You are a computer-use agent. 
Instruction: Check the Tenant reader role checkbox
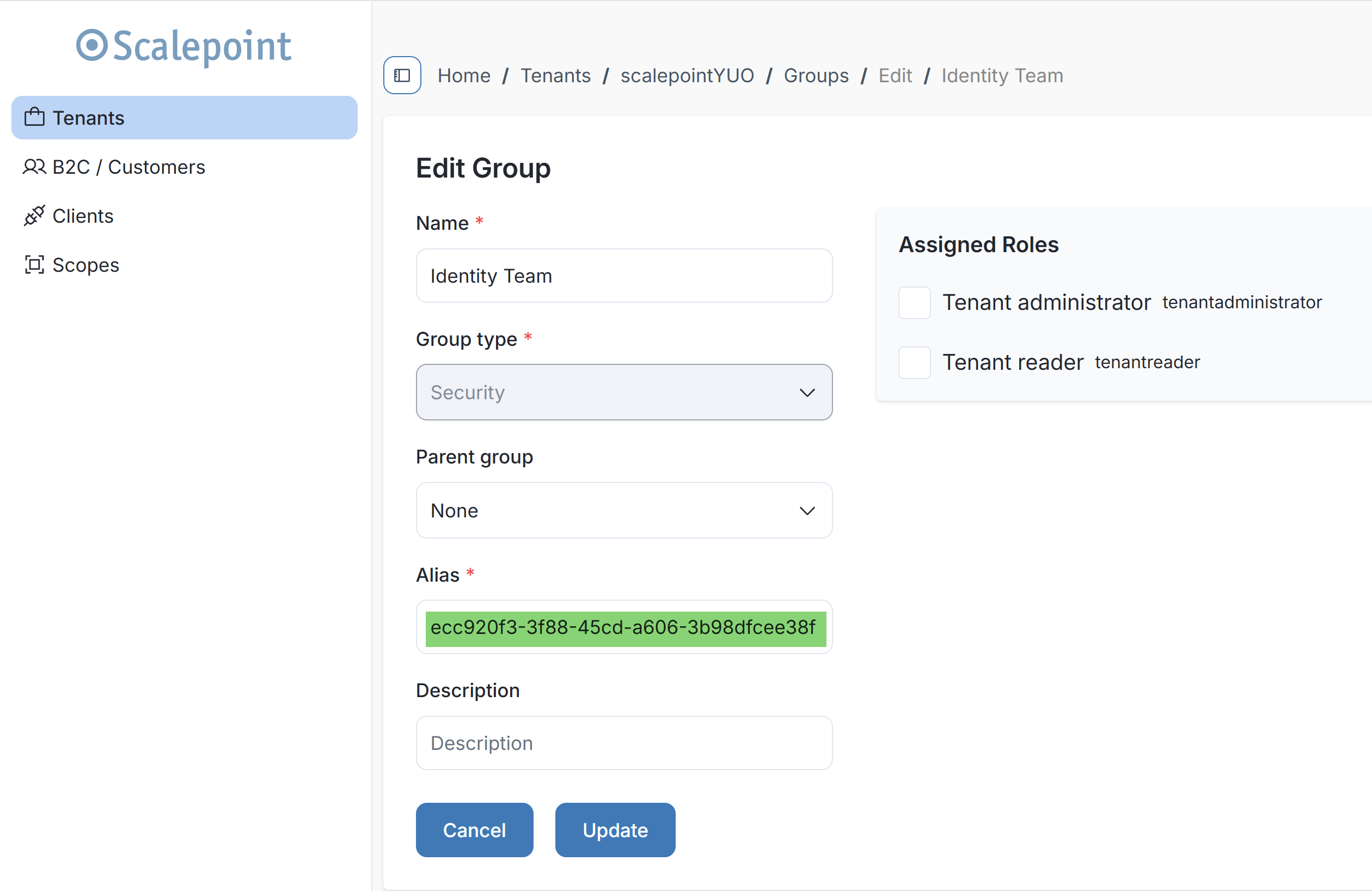(x=914, y=362)
